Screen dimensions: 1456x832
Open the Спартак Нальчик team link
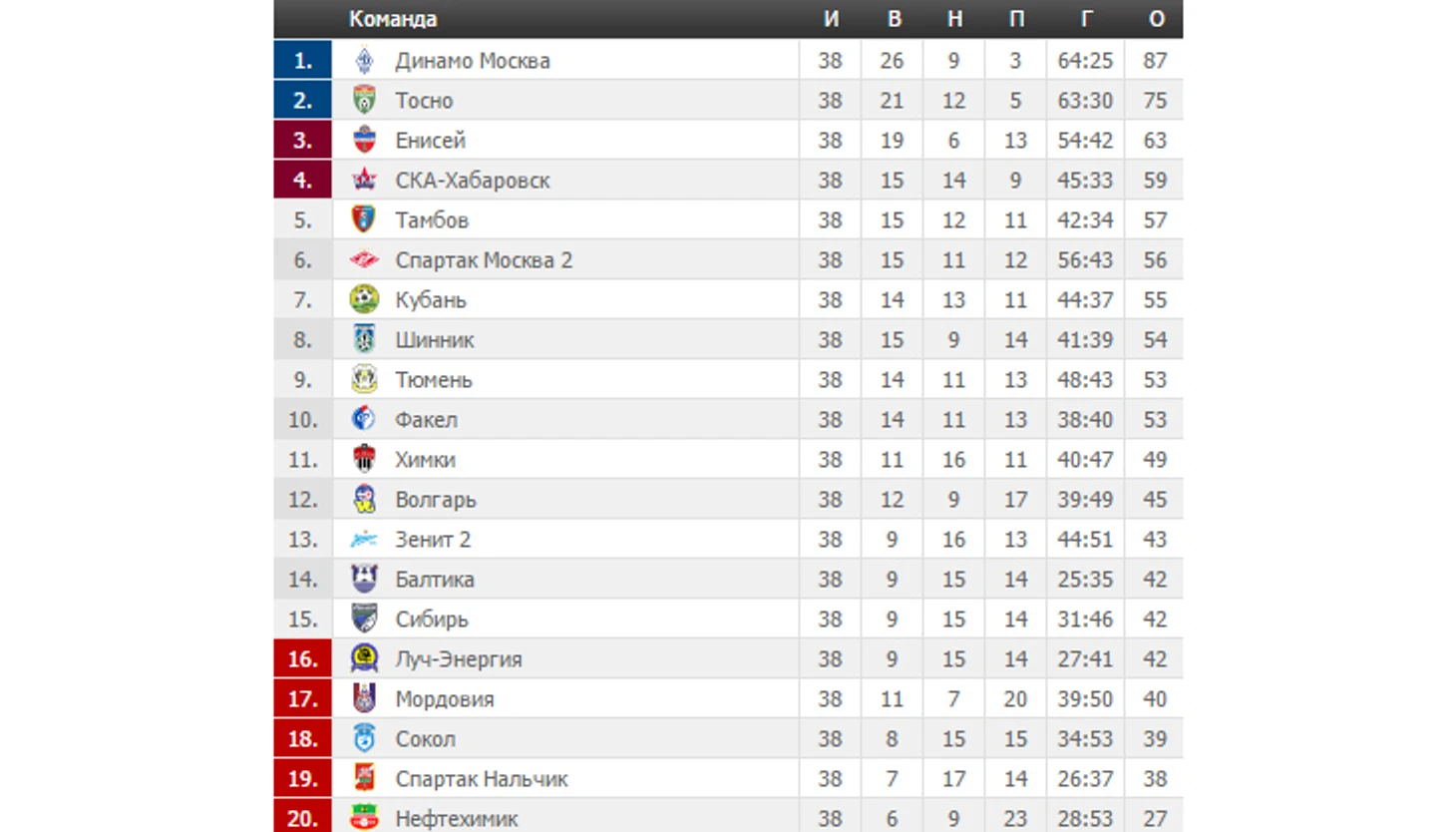pyautogui.click(x=482, y=779)
